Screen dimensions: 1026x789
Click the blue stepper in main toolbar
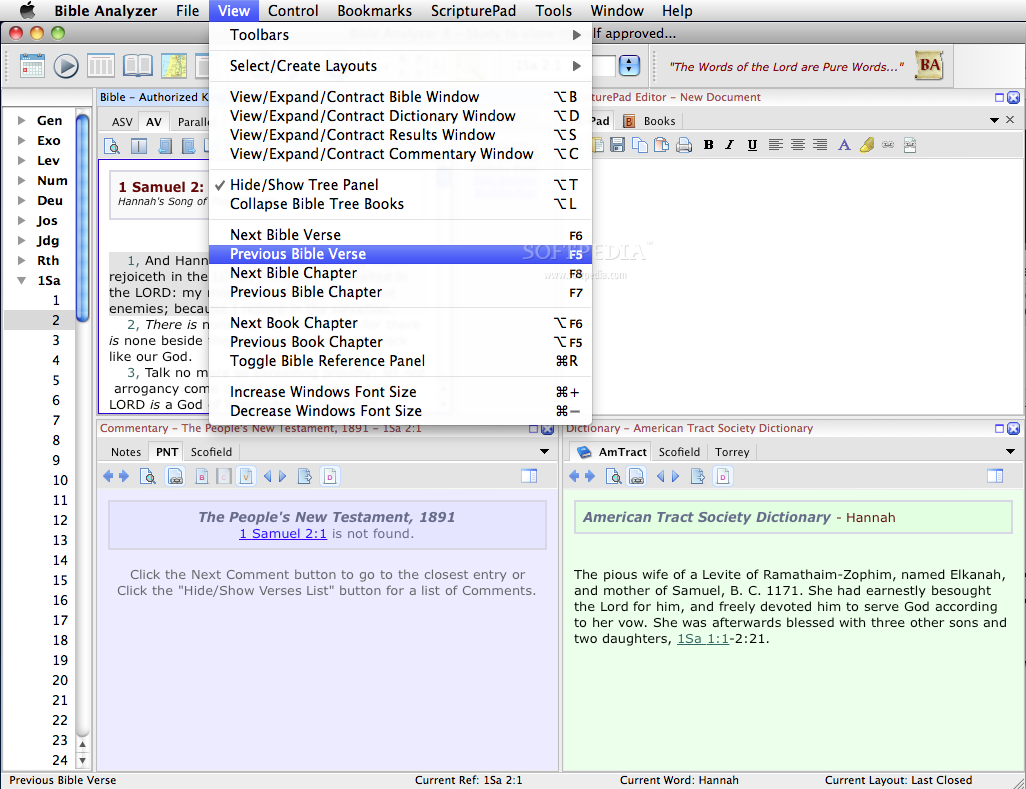pyautogui.click(x=629, y=65)
